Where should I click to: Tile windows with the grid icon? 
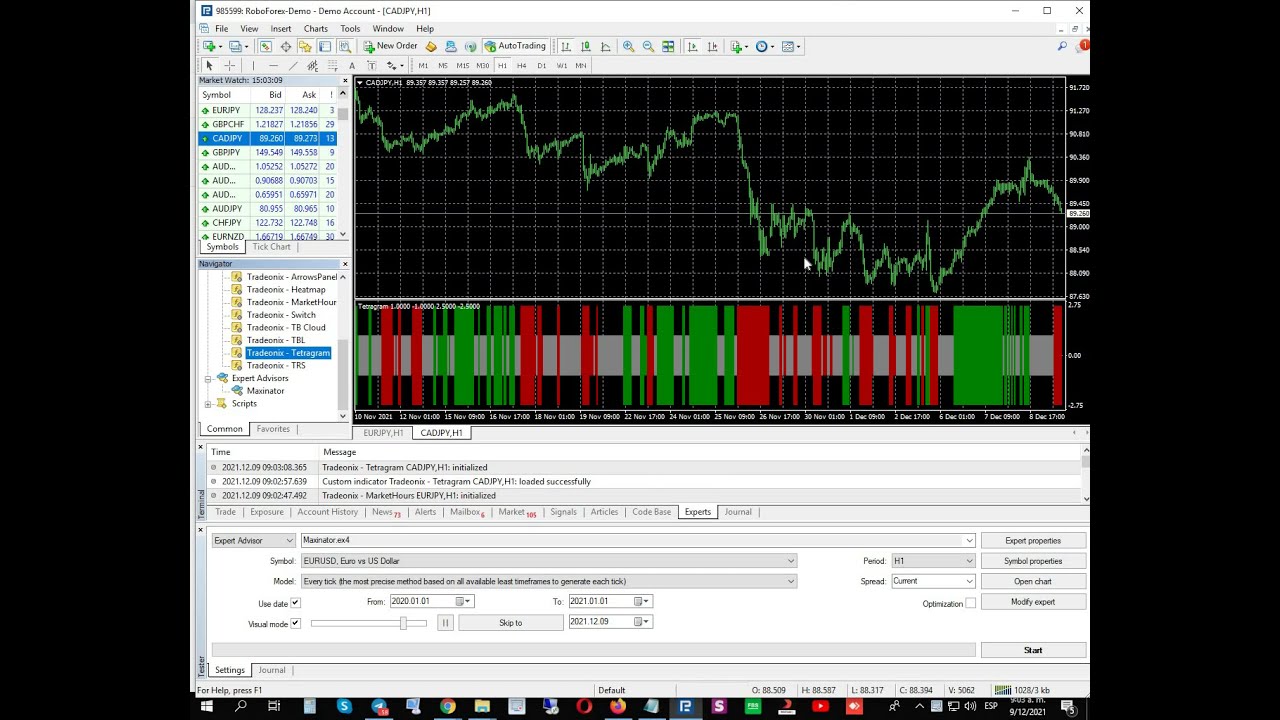[x=668, y=46]
